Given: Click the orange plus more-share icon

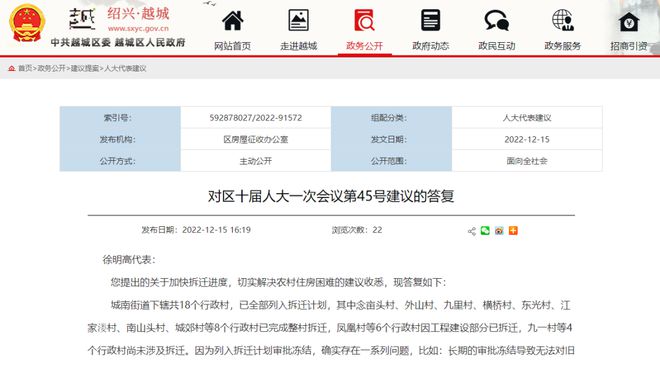Looking at the screenshot, I should 513,230.
